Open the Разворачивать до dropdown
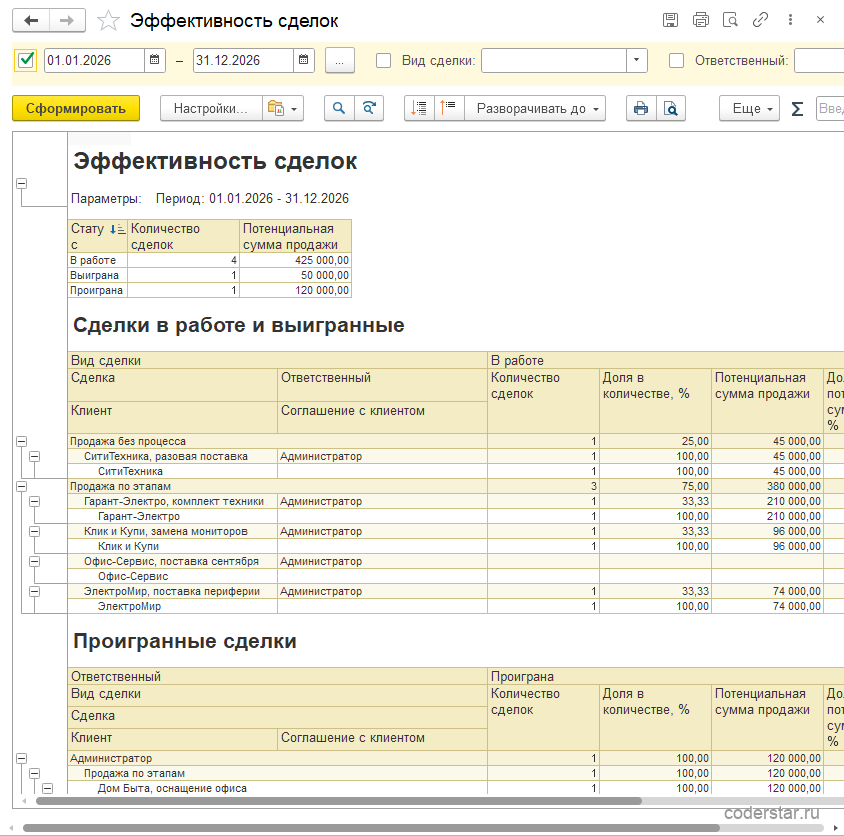The width and height of the screenshot is (844, 836). coord(537,108)
